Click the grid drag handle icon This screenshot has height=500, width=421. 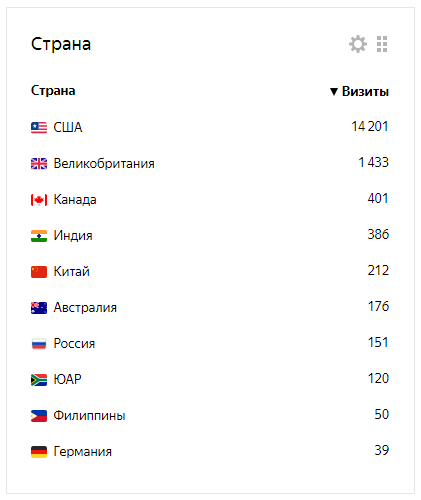(x=382, y=44)
